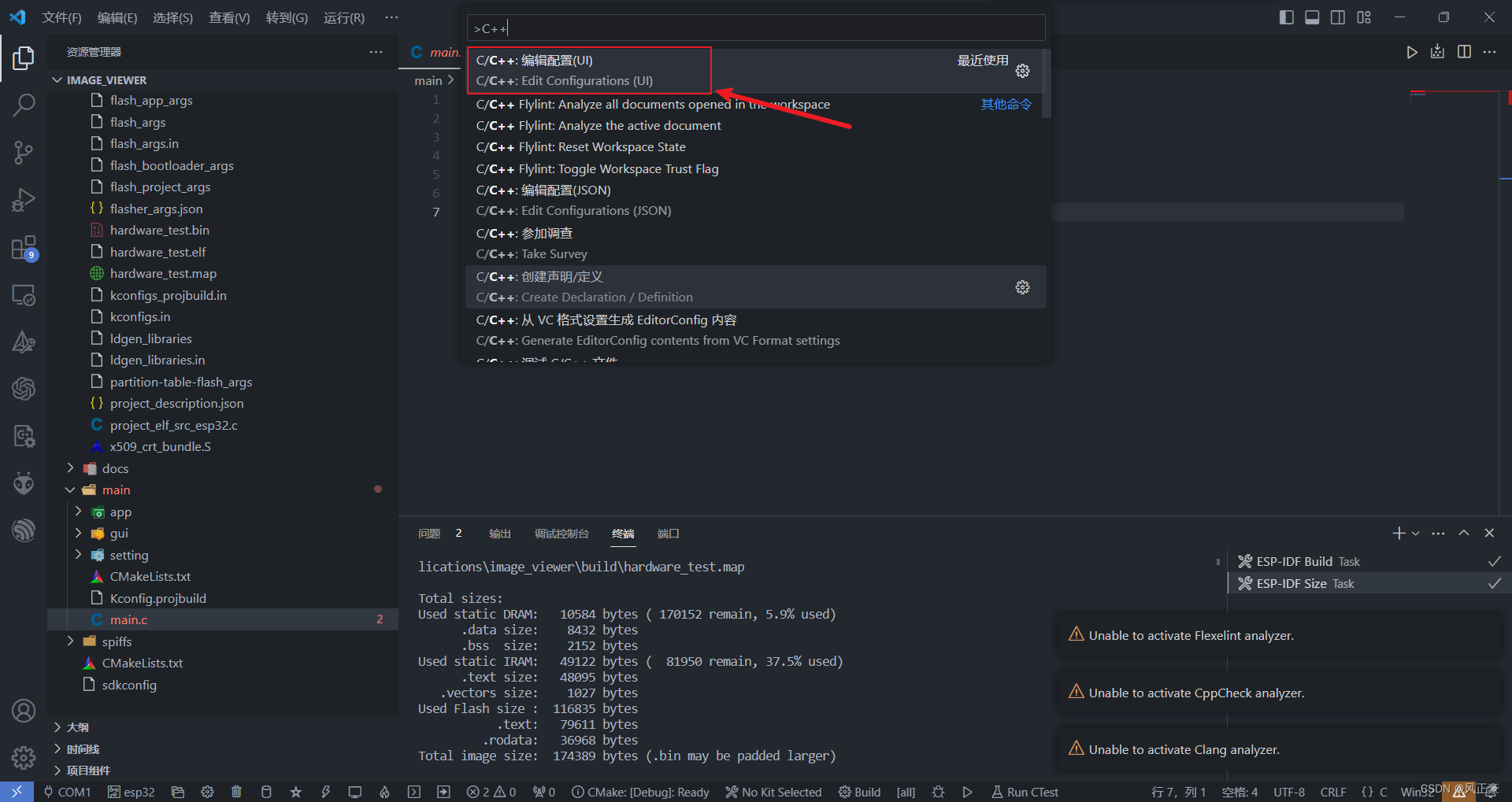Toggle secondary side bar layout button
The image size is (1512, 802).
pos(1338,17)
